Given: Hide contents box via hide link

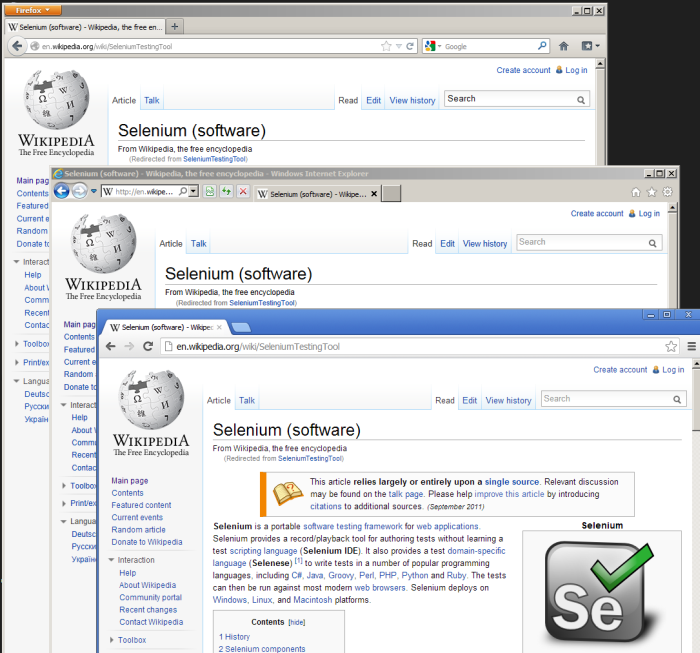Looking at the screenshot, I should 296,622.
